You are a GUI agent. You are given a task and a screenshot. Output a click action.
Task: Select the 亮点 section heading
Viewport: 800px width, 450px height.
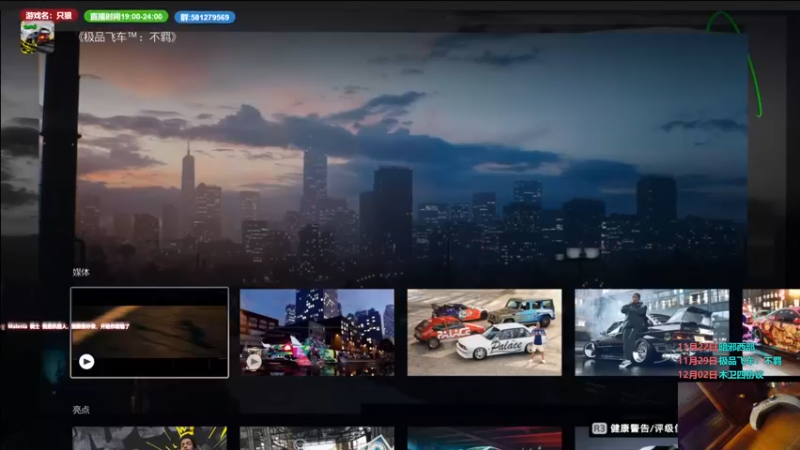(x=81, y=410)
